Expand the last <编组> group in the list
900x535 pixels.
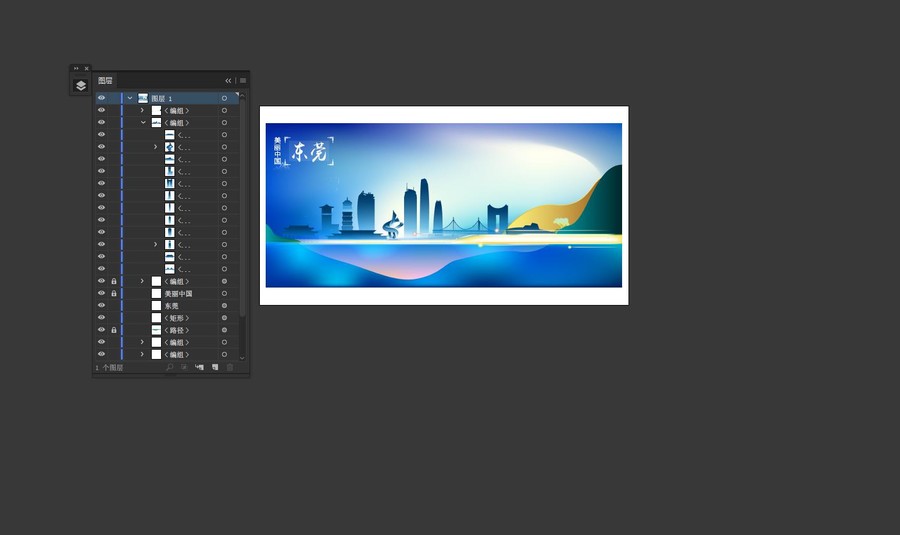142,354
